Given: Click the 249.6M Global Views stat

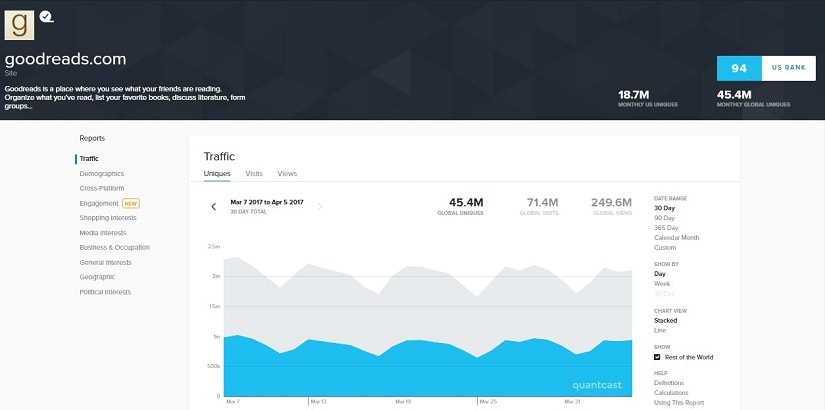Looking at the screenshot, I should pos(611,206).
